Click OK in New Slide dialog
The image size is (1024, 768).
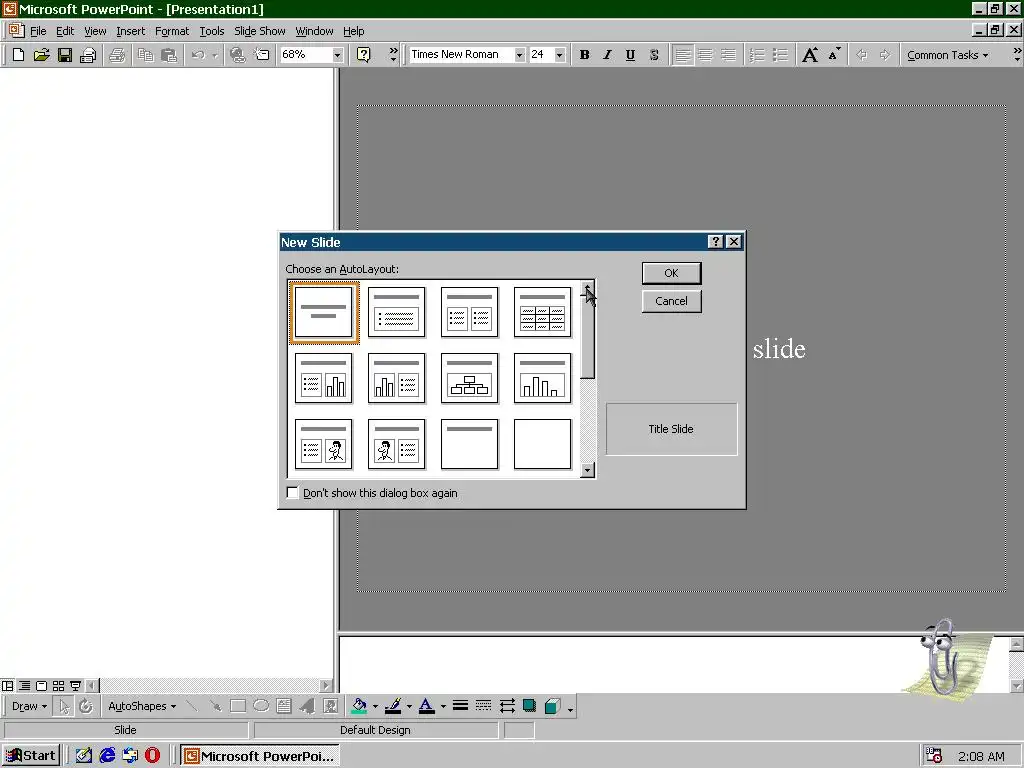(671, 273)
